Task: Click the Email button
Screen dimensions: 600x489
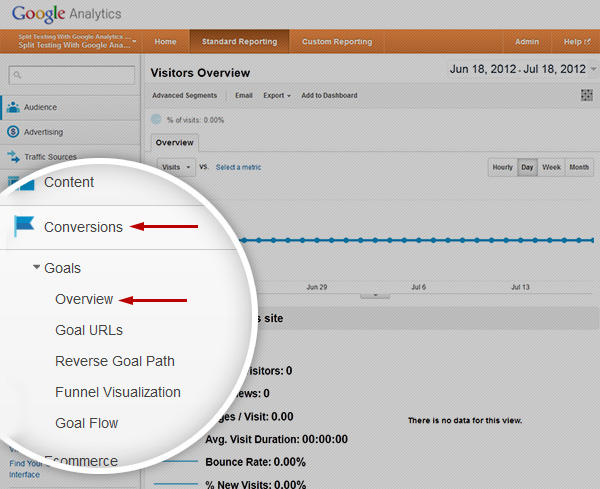Action: [244, 95]
